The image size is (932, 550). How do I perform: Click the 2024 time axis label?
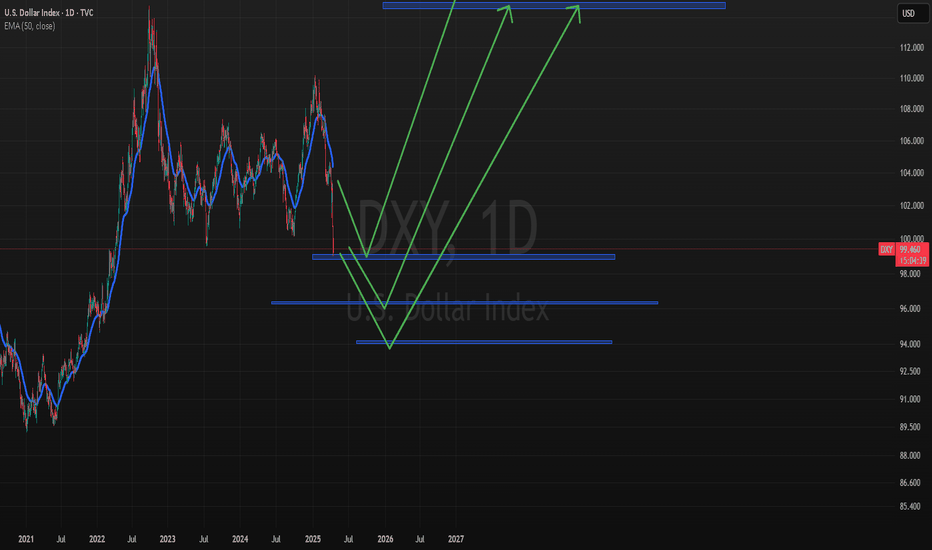click(240, 539)
